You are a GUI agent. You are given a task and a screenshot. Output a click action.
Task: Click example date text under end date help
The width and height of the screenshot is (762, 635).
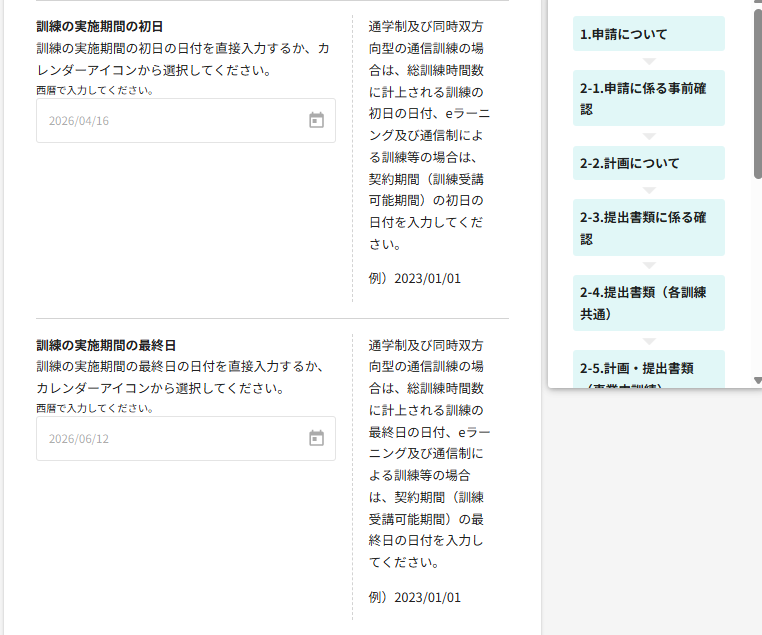click(414, 597)
